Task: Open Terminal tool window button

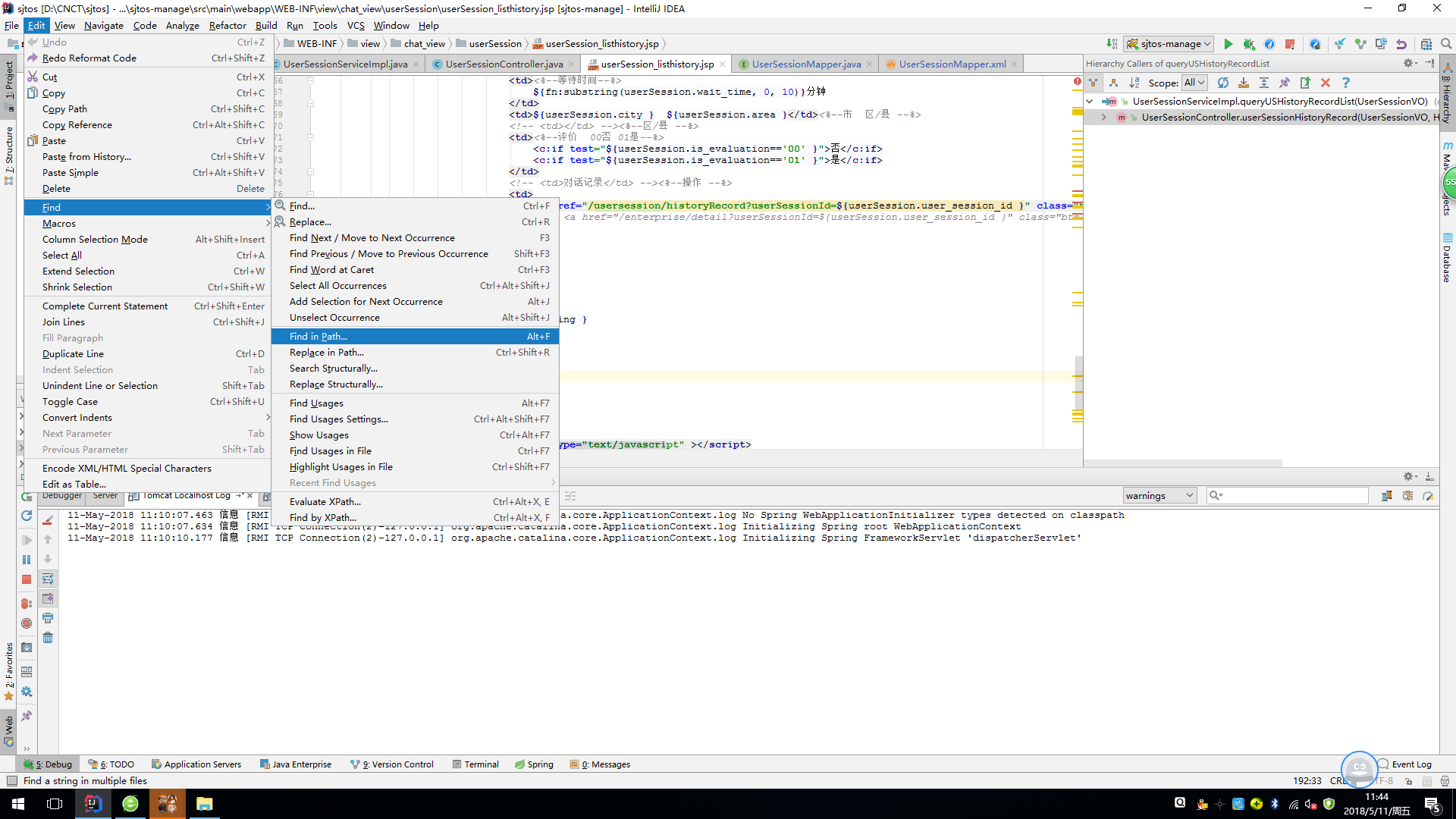Action: (x=475, y=764)
